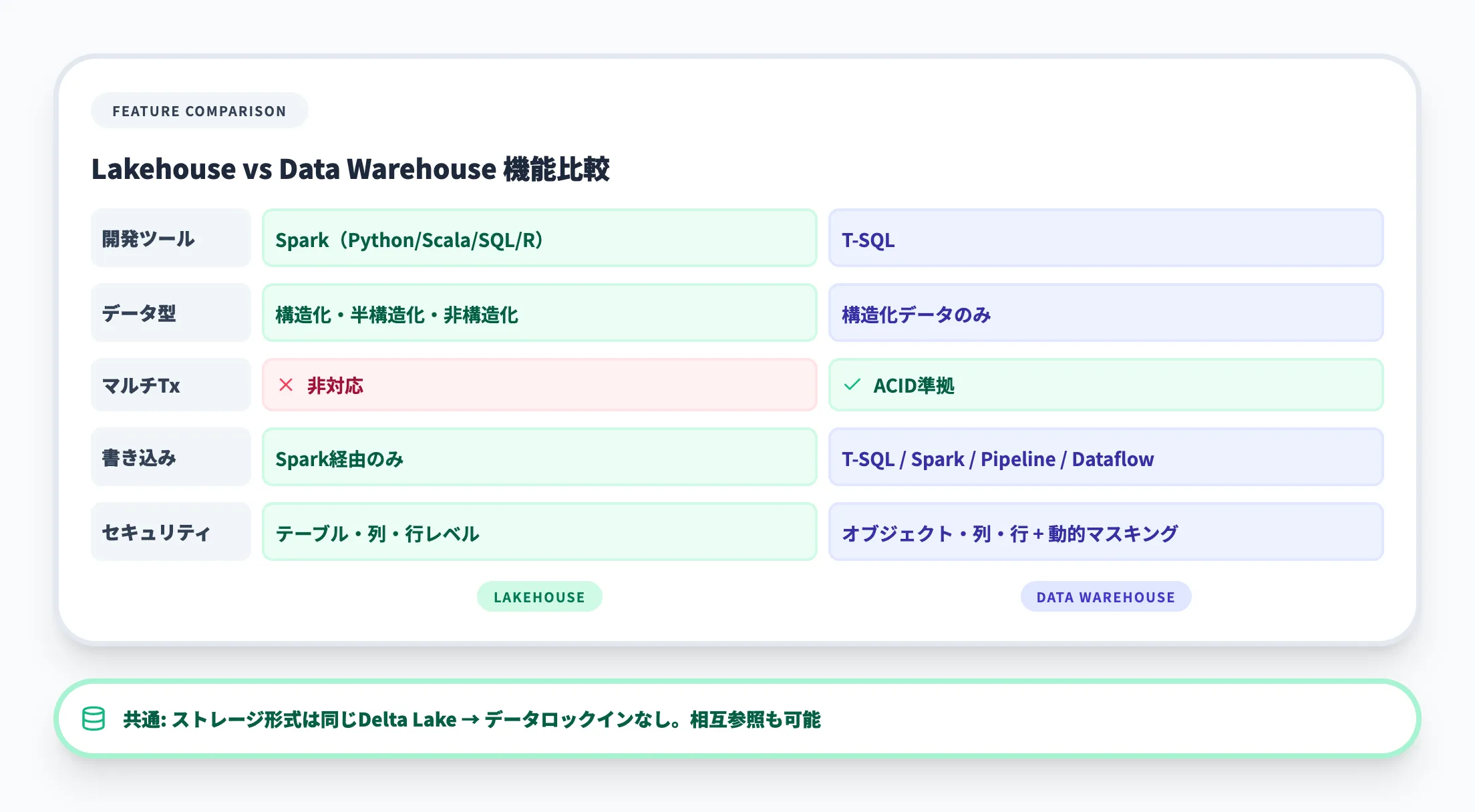Click the セキュリティ row label

tap(170, 532)
